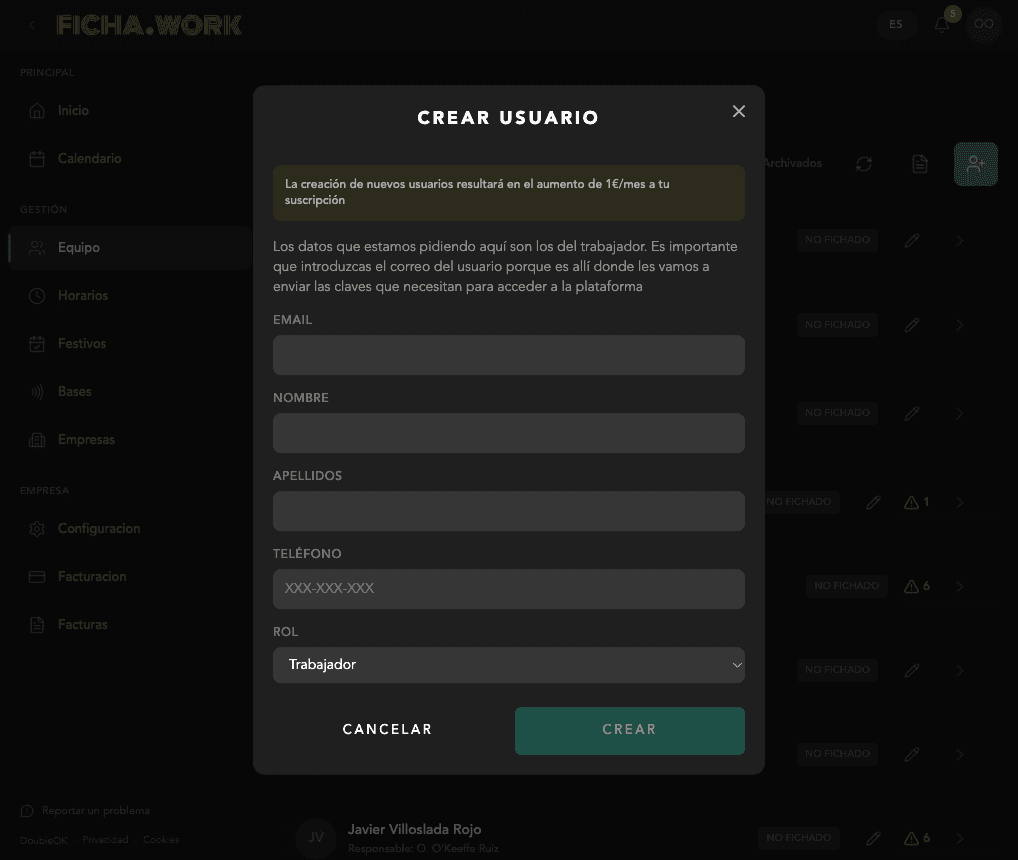Click the refresh team list icon
The width and height of the screenshot is (1018, 860).
tap(864, 164)
